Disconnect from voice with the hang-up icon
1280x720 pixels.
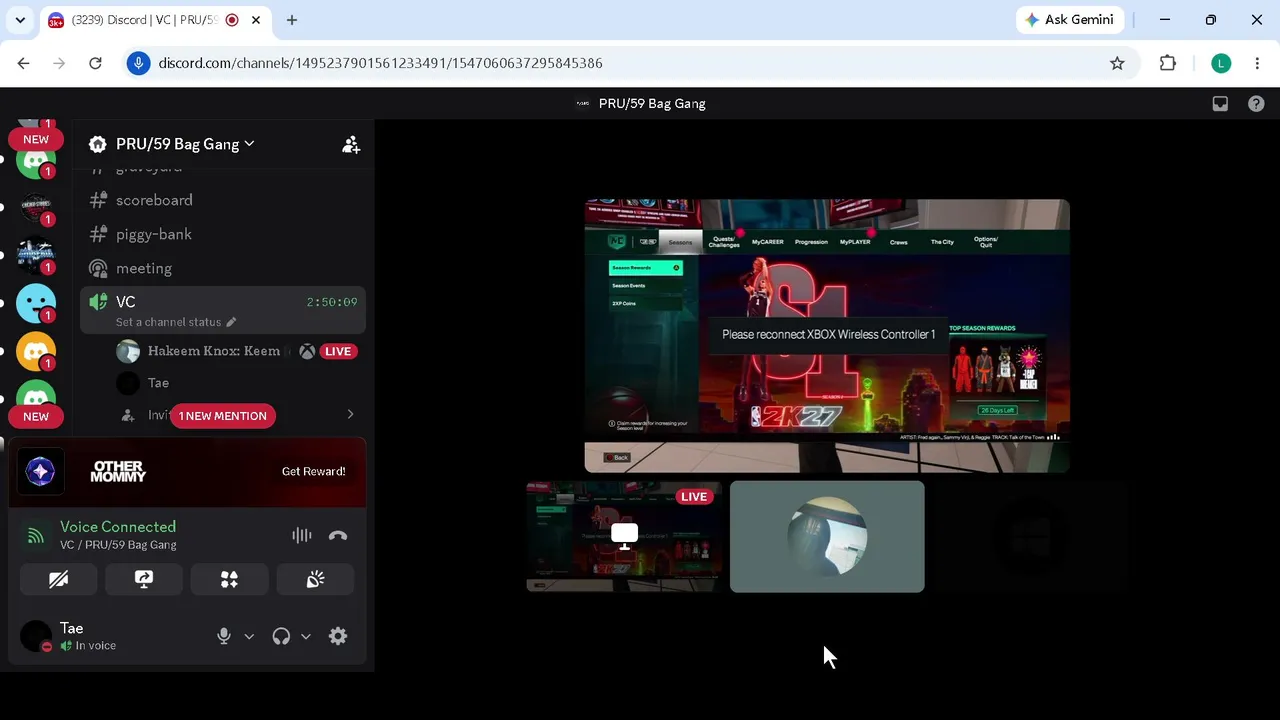coord(338,535)
